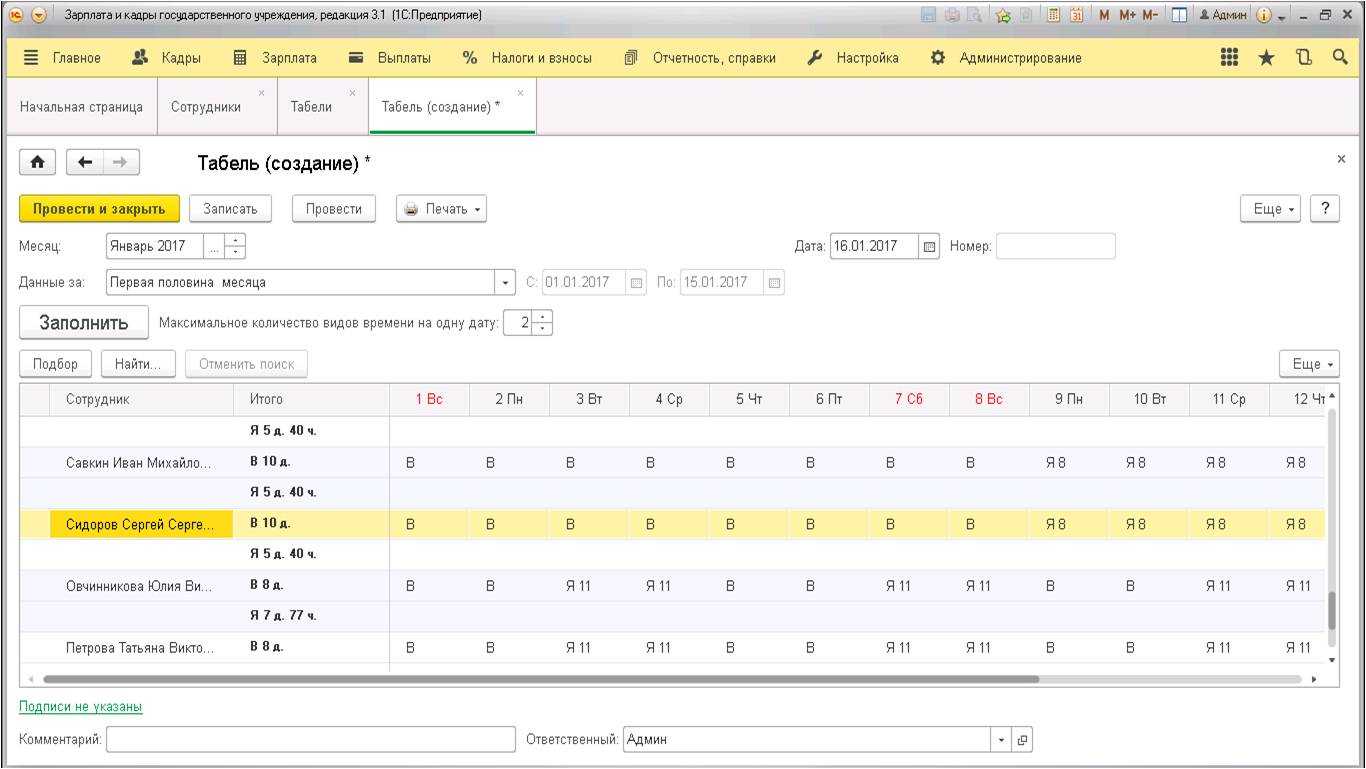Open the history scroll icon

(x=1303, y=58)
